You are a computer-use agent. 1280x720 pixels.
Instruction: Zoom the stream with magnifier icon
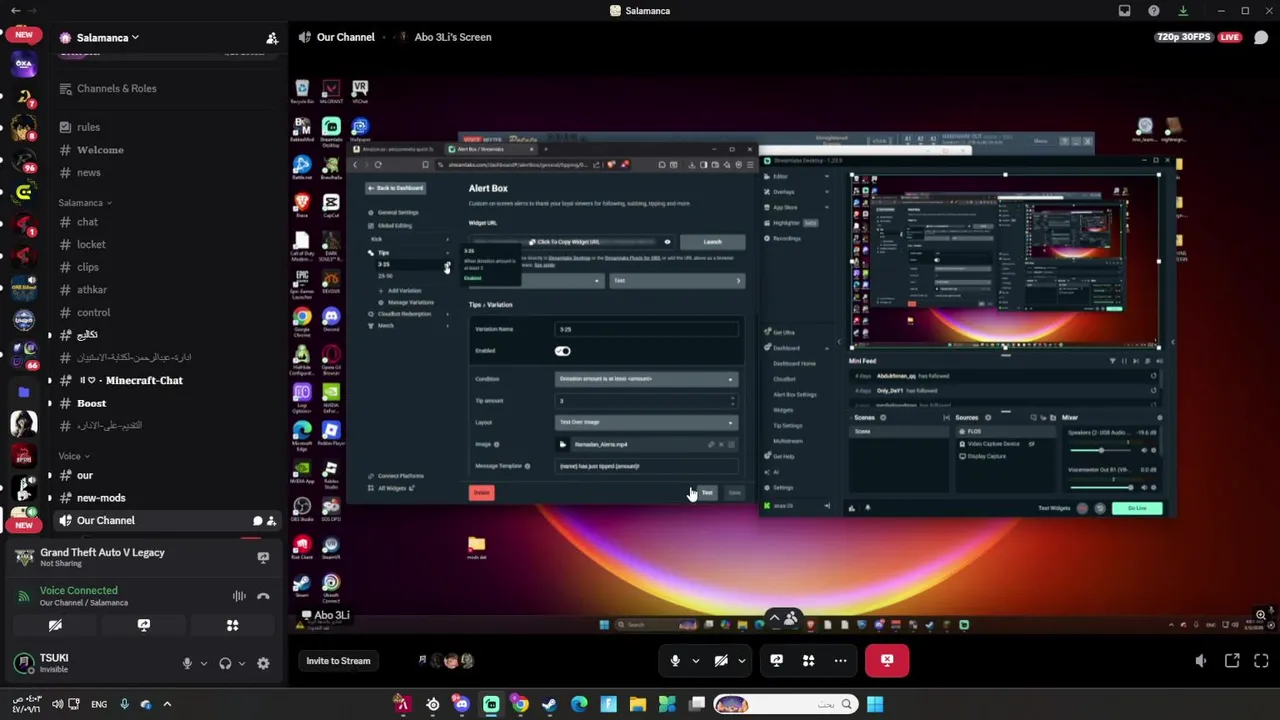pos(1261,615)
